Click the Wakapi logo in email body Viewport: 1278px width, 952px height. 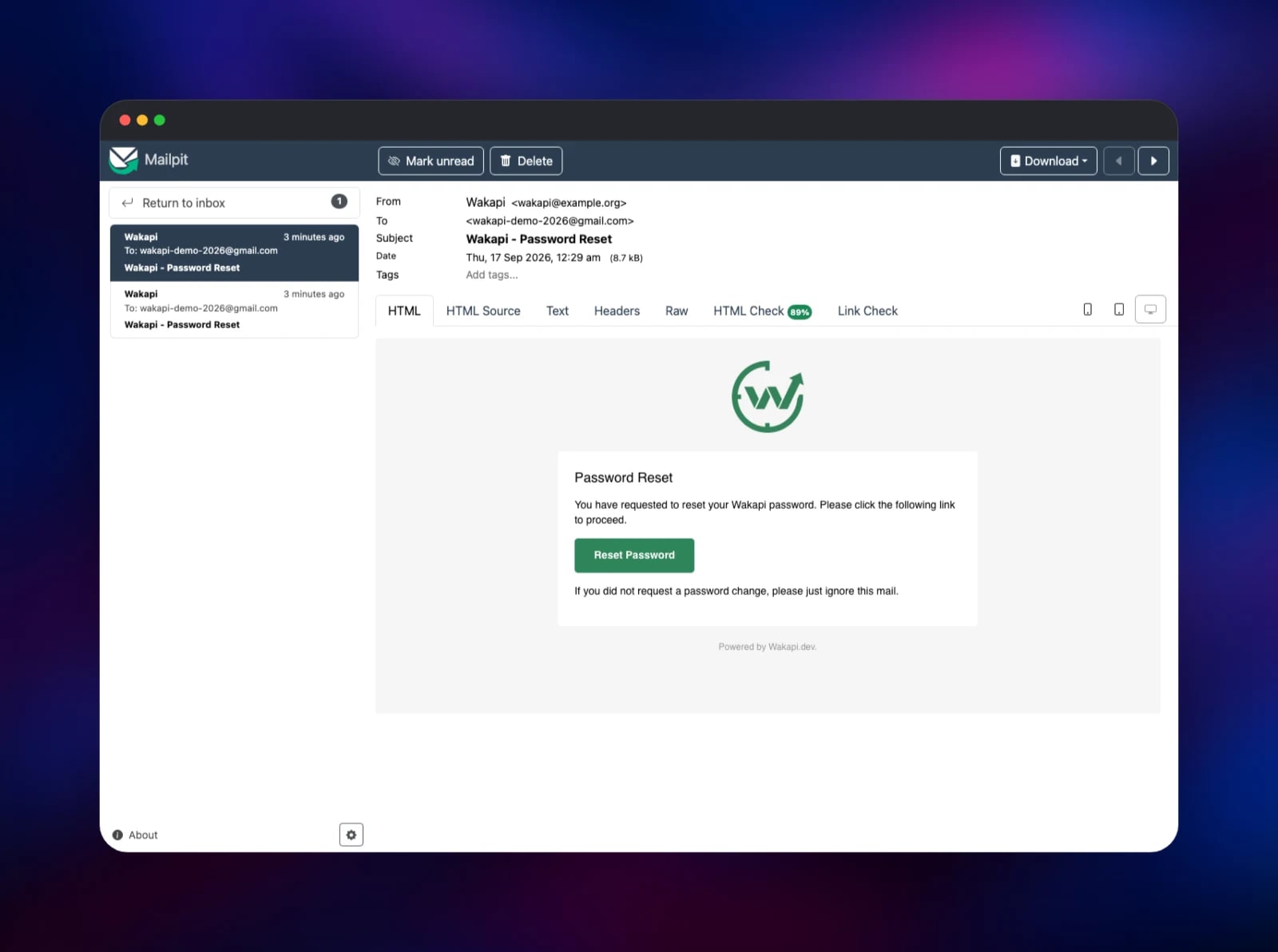(768, 396)
